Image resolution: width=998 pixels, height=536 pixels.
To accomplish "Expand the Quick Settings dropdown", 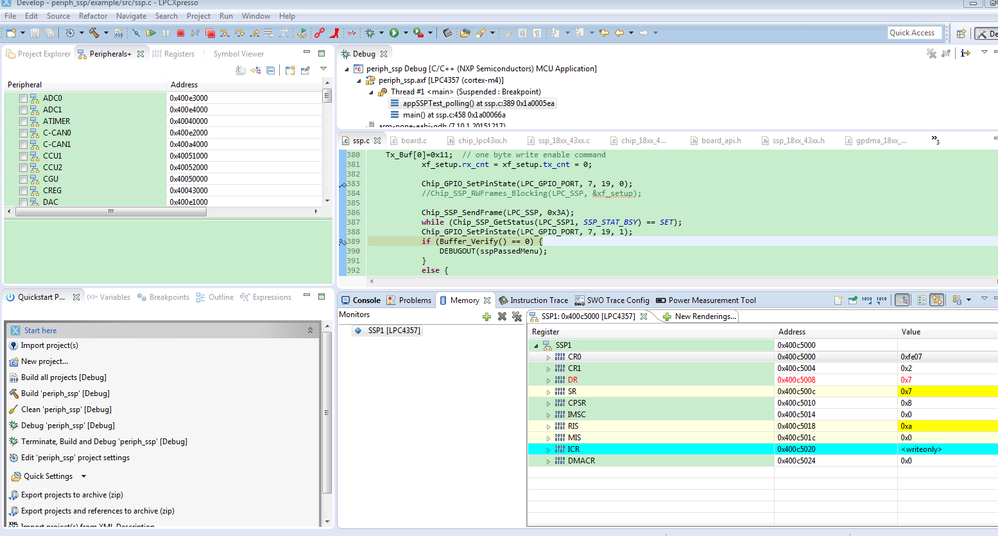I will pos(83,476).
